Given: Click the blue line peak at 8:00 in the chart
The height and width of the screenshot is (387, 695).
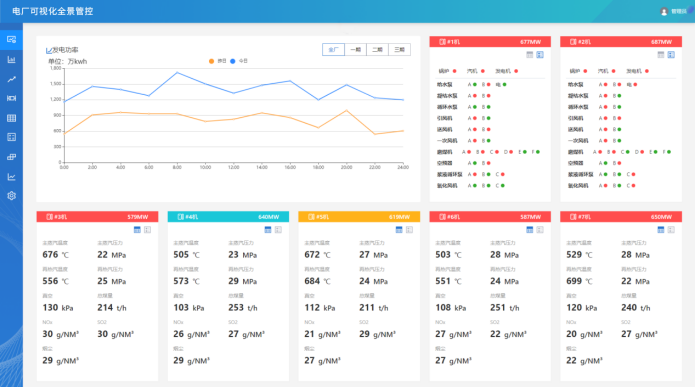Looking at the screenshot, I should click(x=177, y=72).
